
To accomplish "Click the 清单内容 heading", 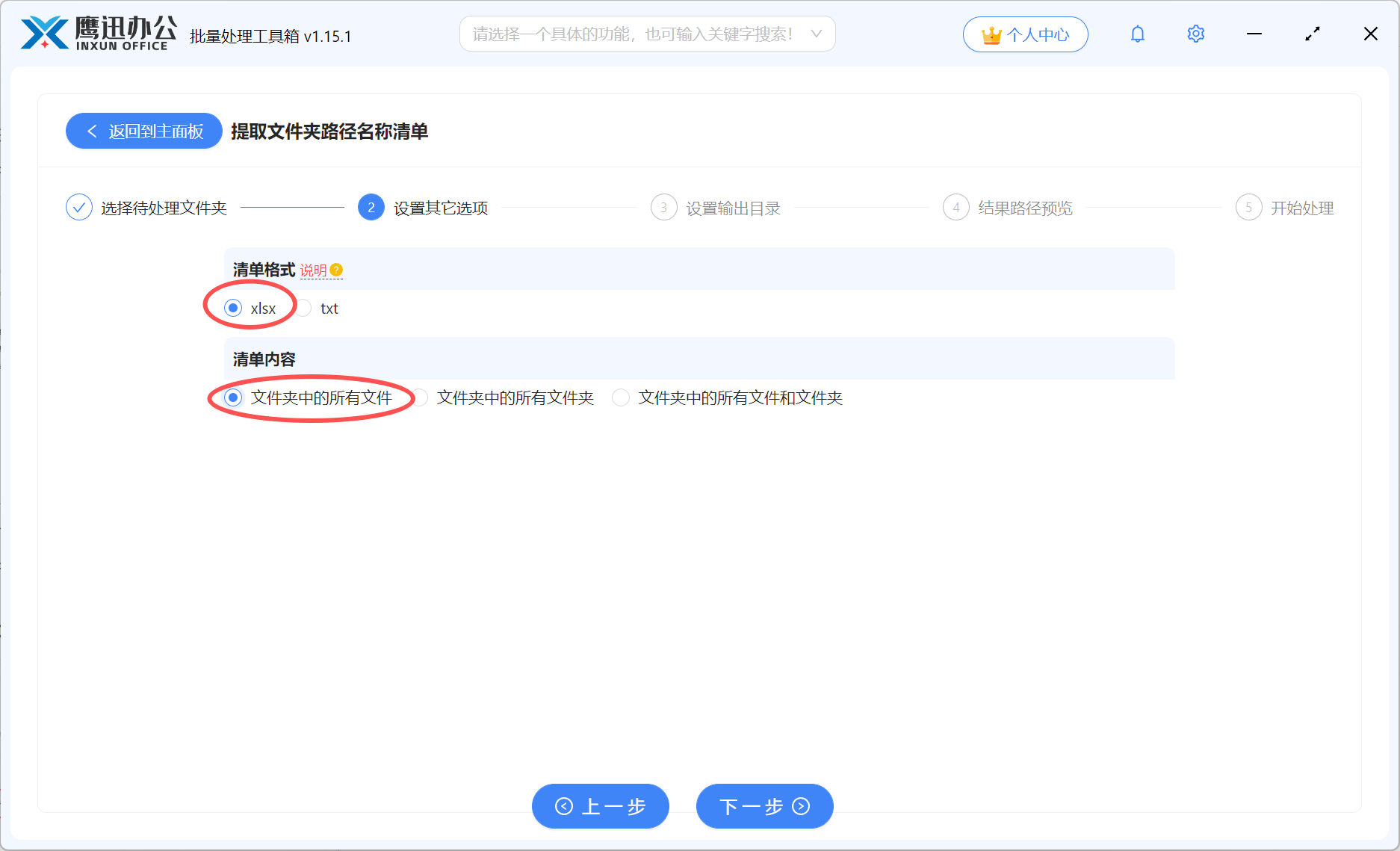I will pyautogui.click(x=264, y=359).
